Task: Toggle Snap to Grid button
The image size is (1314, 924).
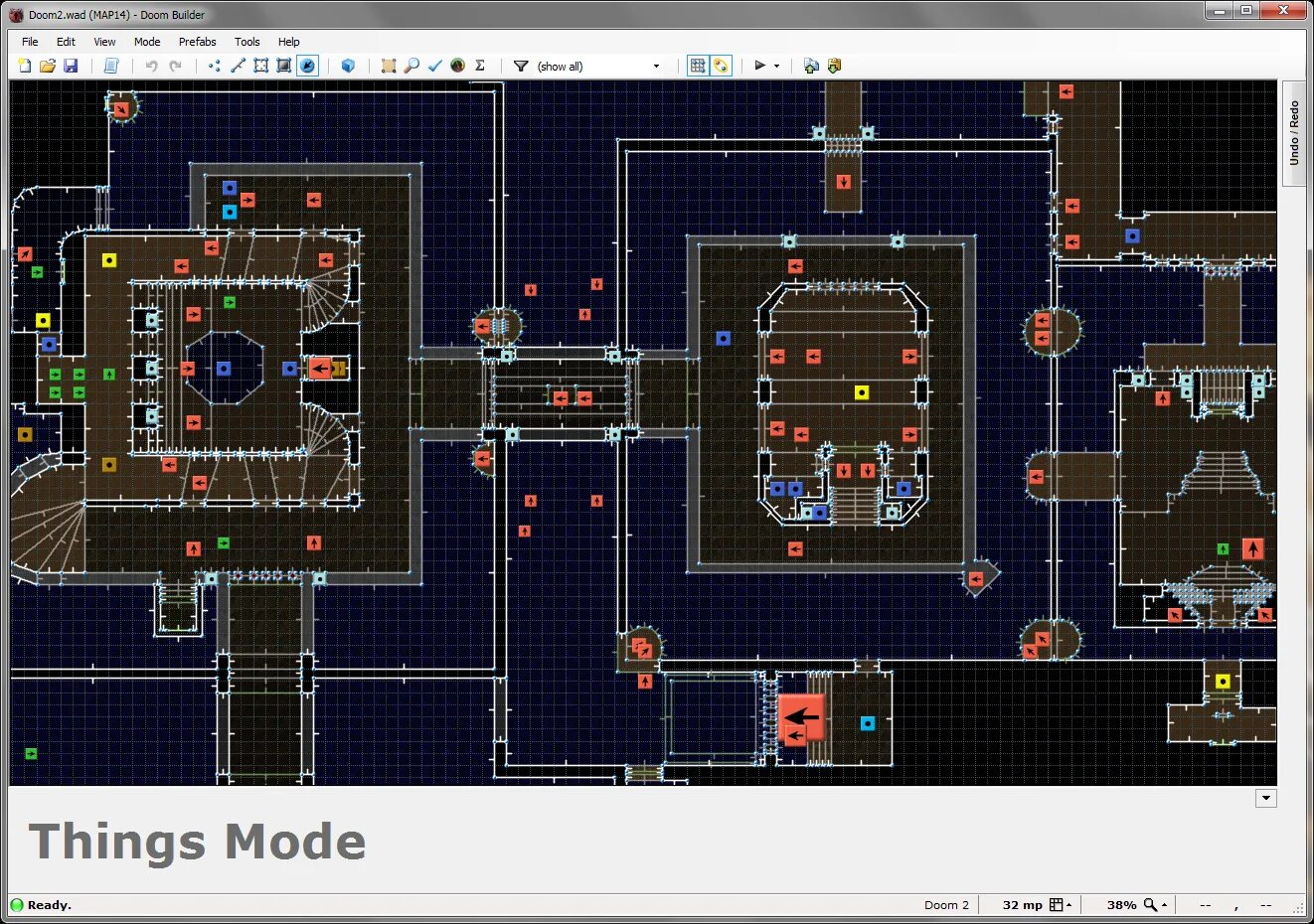Action: [x=698, y=66]
